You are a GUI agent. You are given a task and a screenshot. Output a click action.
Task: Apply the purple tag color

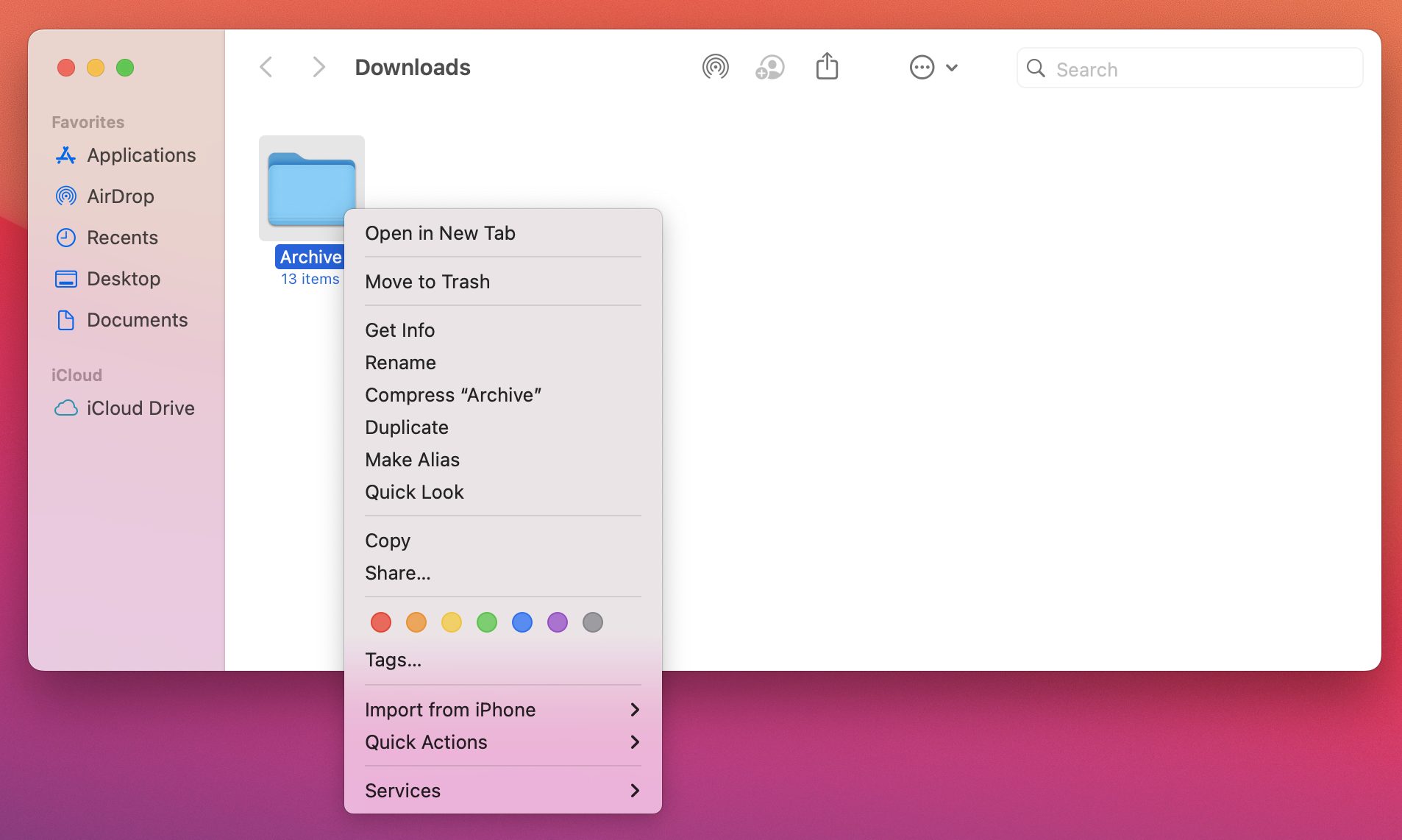(557, 622)
